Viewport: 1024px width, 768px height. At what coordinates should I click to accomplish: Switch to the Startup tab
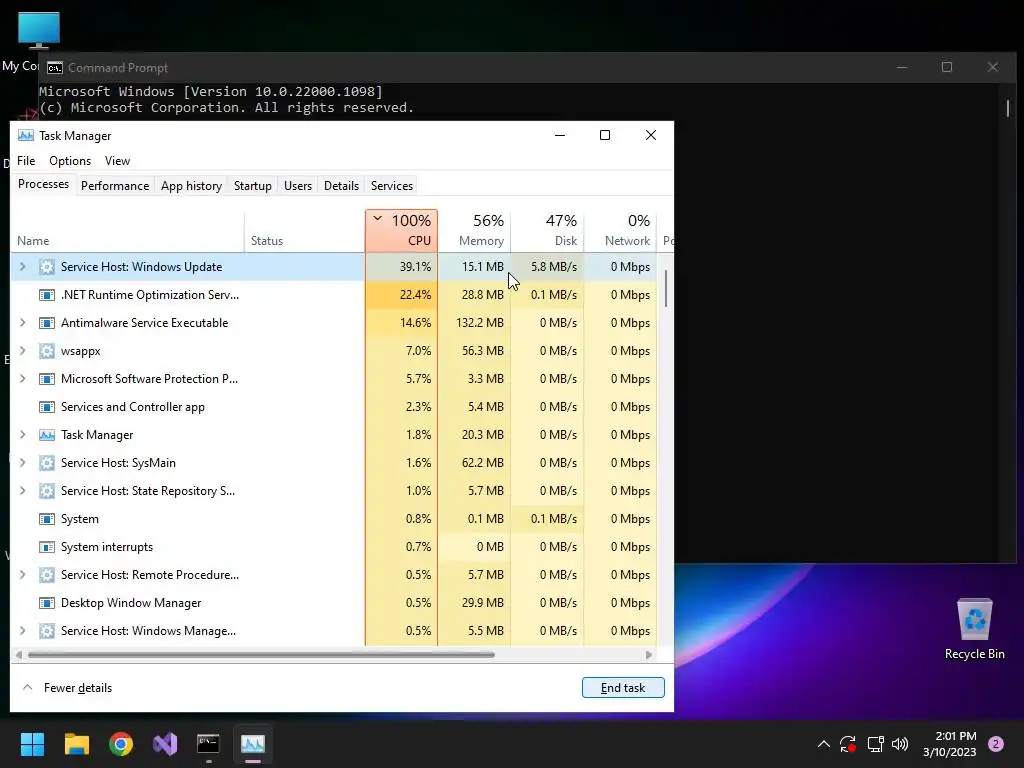tap(253, 186)
